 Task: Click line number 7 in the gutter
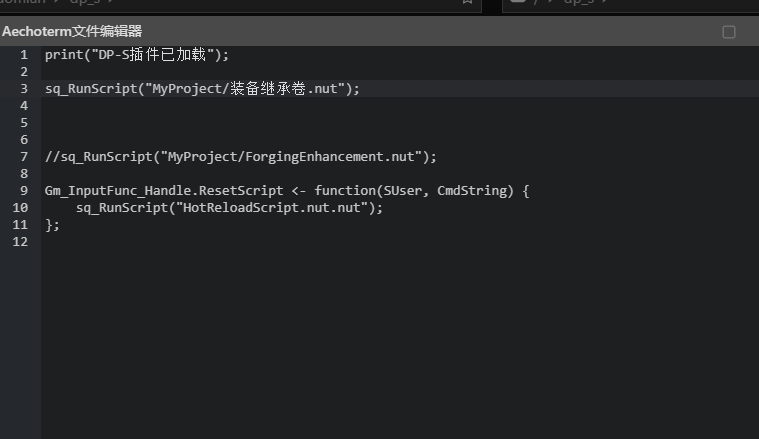point(23,157)
